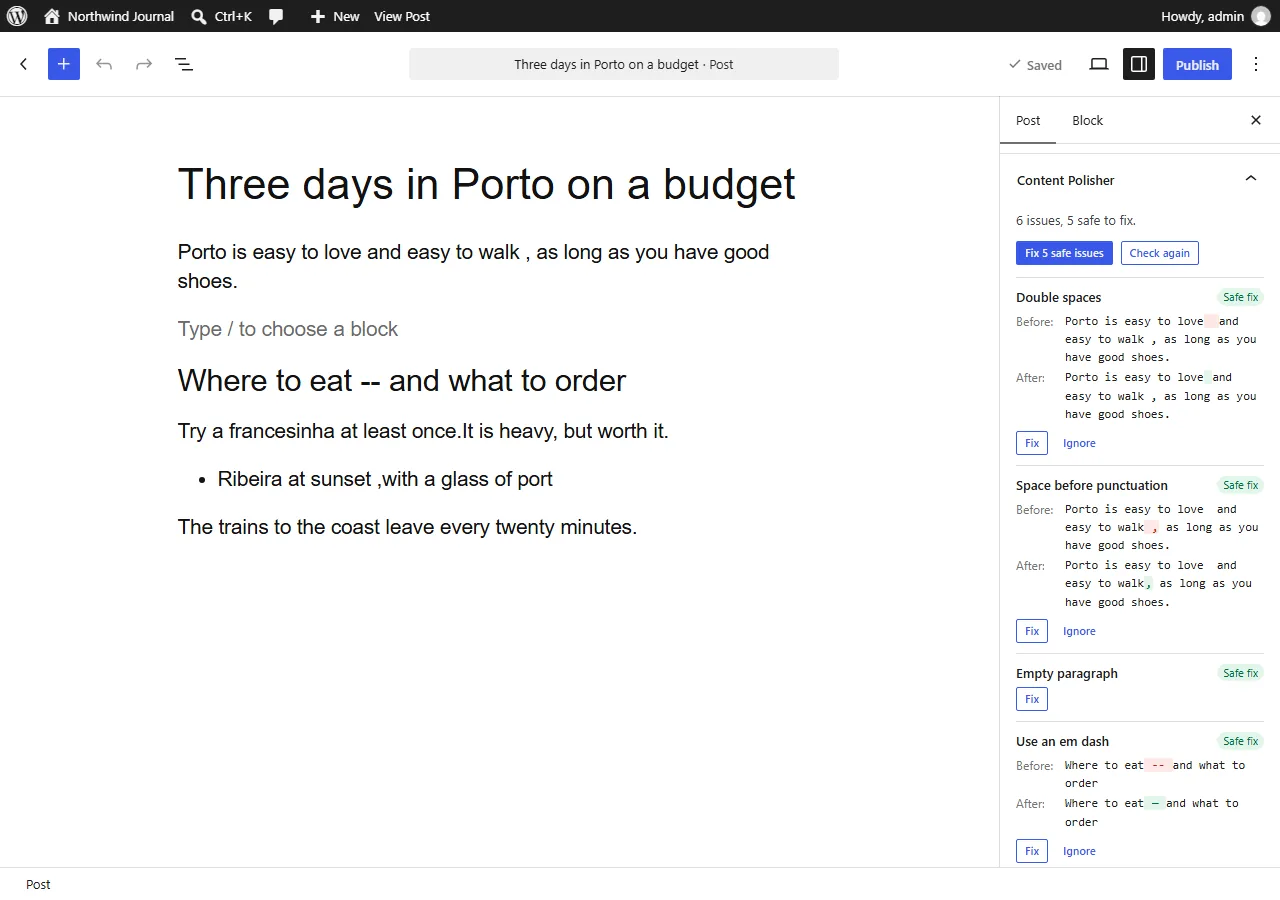1280x900 pixels.
Task: Publish the post
Action: coord(1197,64)
